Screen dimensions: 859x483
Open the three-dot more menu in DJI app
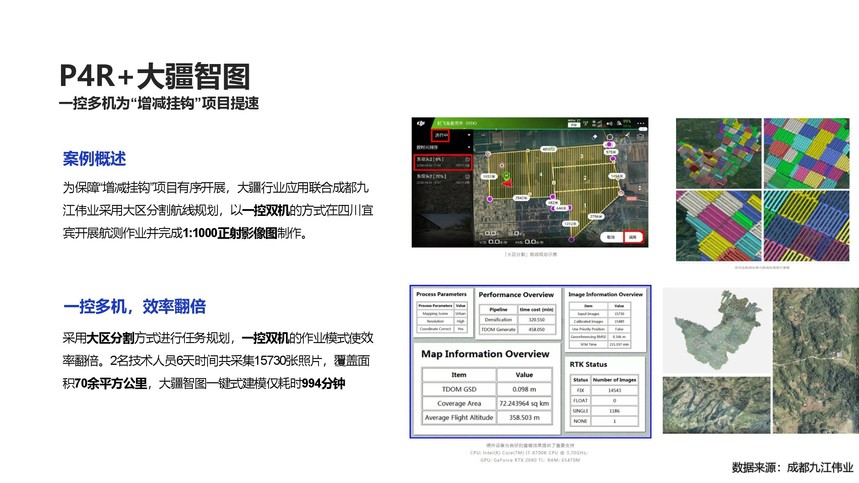point(640,123)
